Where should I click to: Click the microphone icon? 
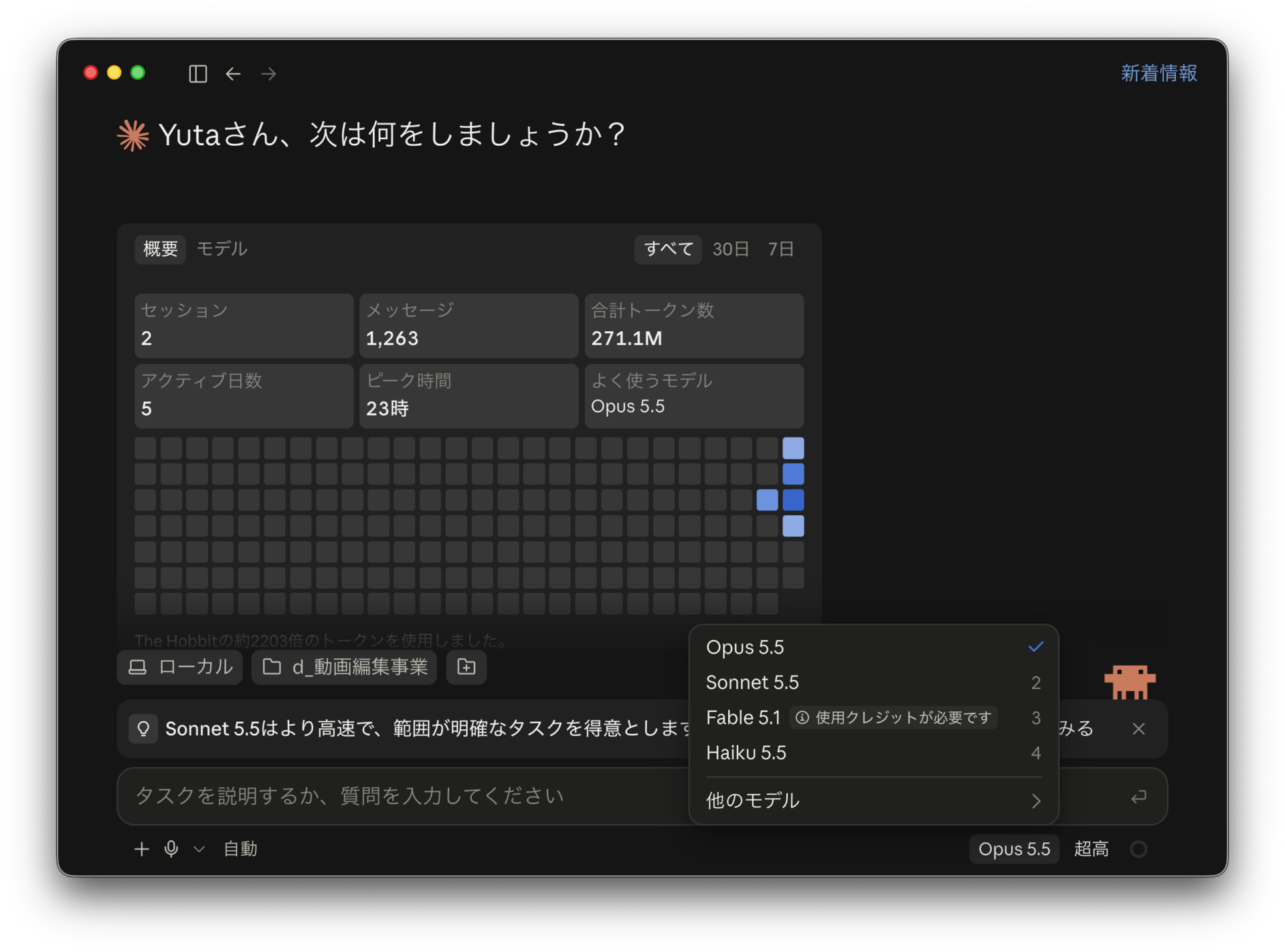click(171, 849)
